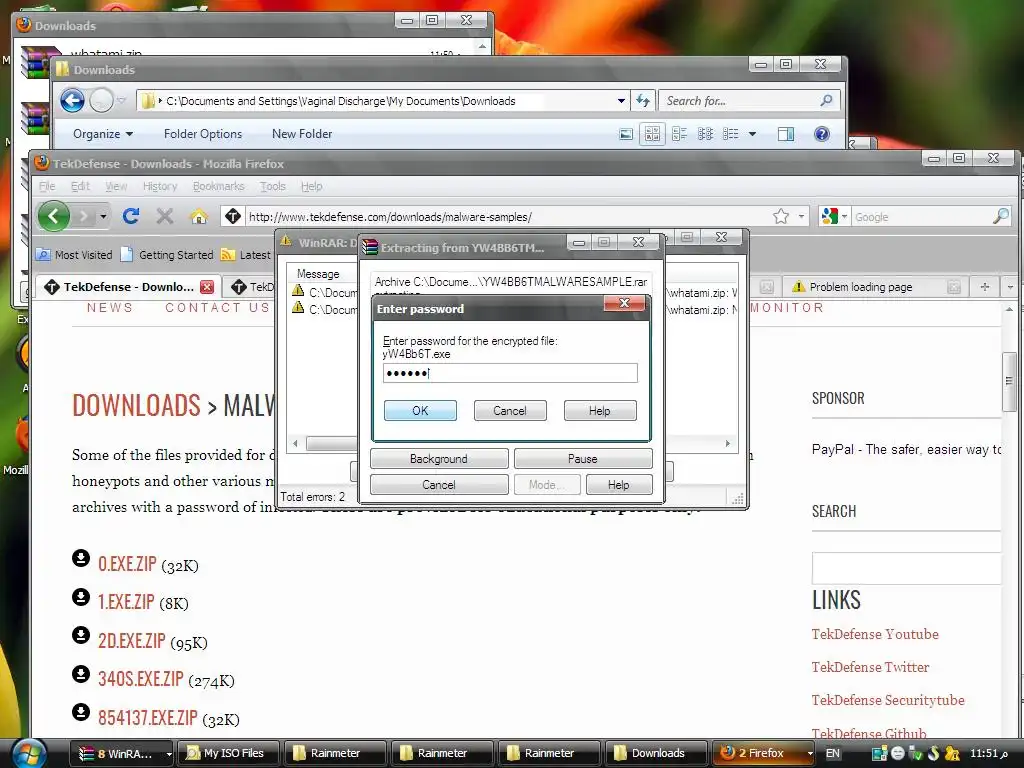This screenshot has height=768, width=1024.
Task: Open a new Firefox tab
Action: click(x=984, y=287)
